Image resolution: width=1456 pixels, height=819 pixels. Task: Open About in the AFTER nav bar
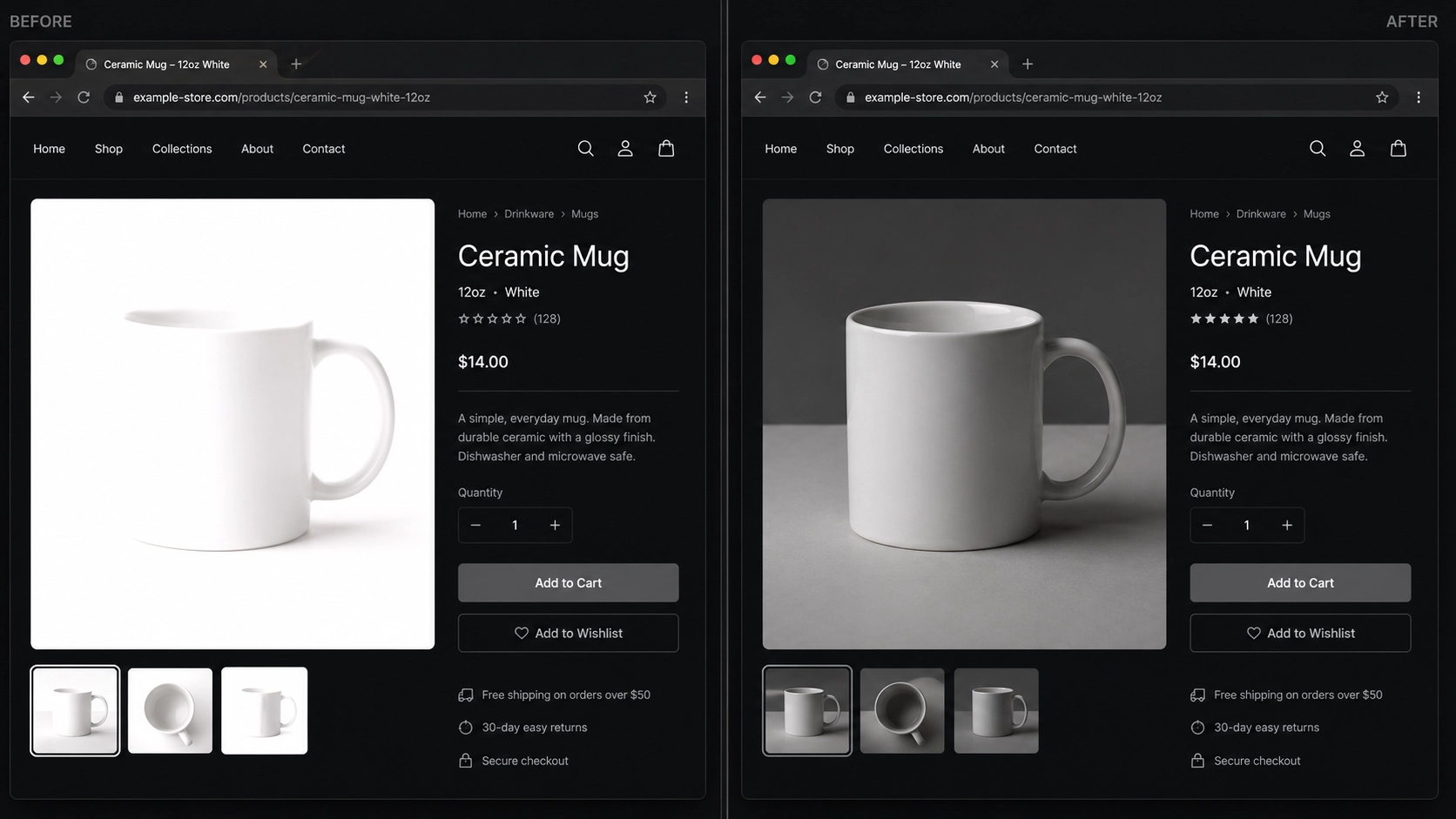[988, 149]
